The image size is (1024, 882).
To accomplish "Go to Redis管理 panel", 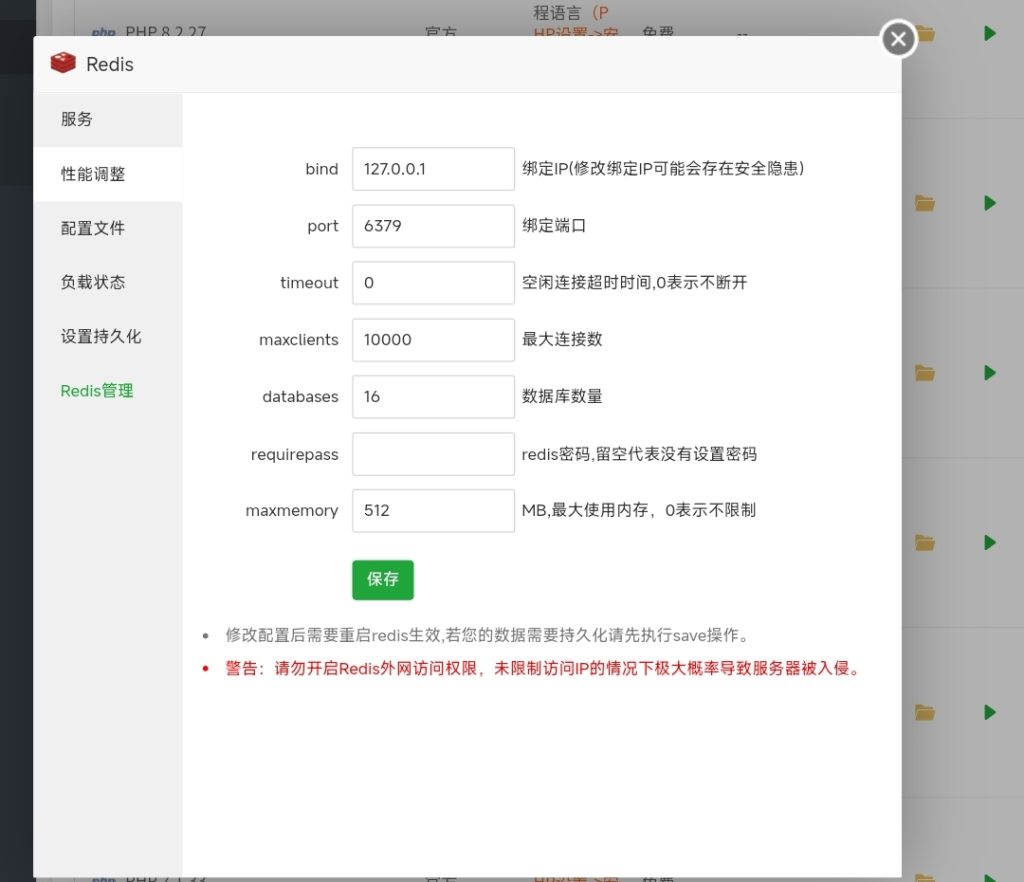I will 96,390.
